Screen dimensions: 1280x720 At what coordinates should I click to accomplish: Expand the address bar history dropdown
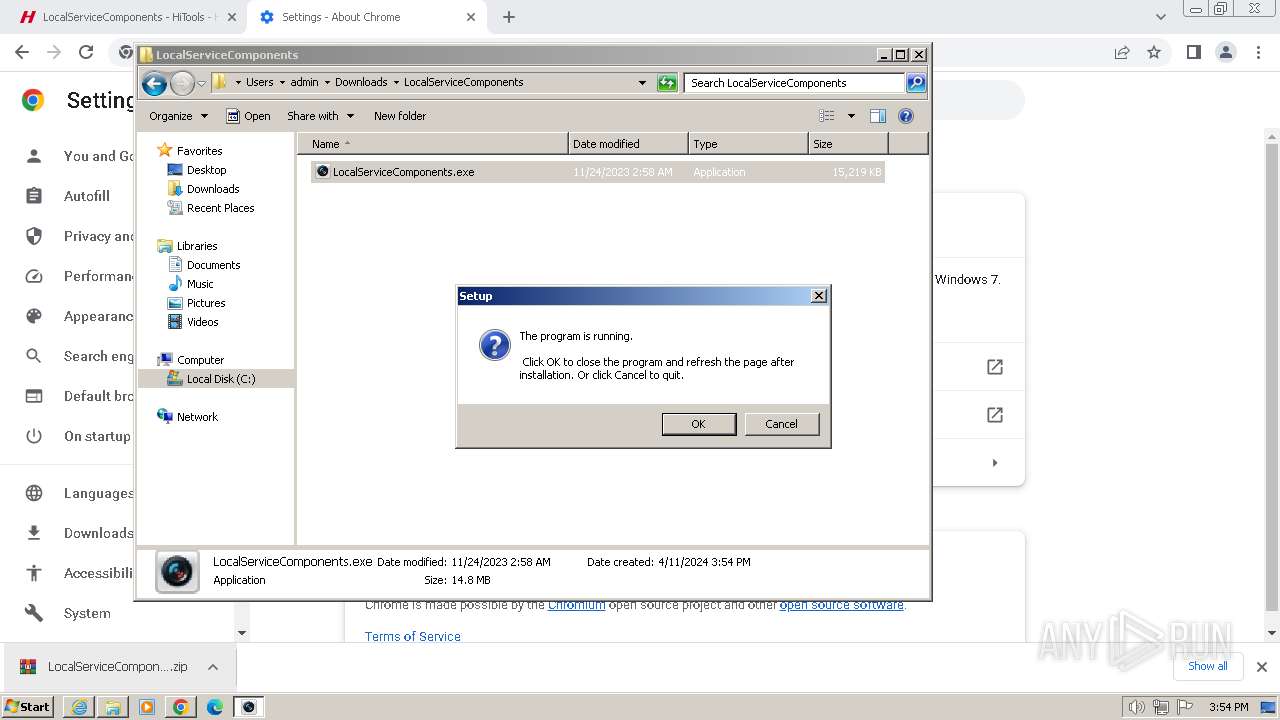coord(642,83)
